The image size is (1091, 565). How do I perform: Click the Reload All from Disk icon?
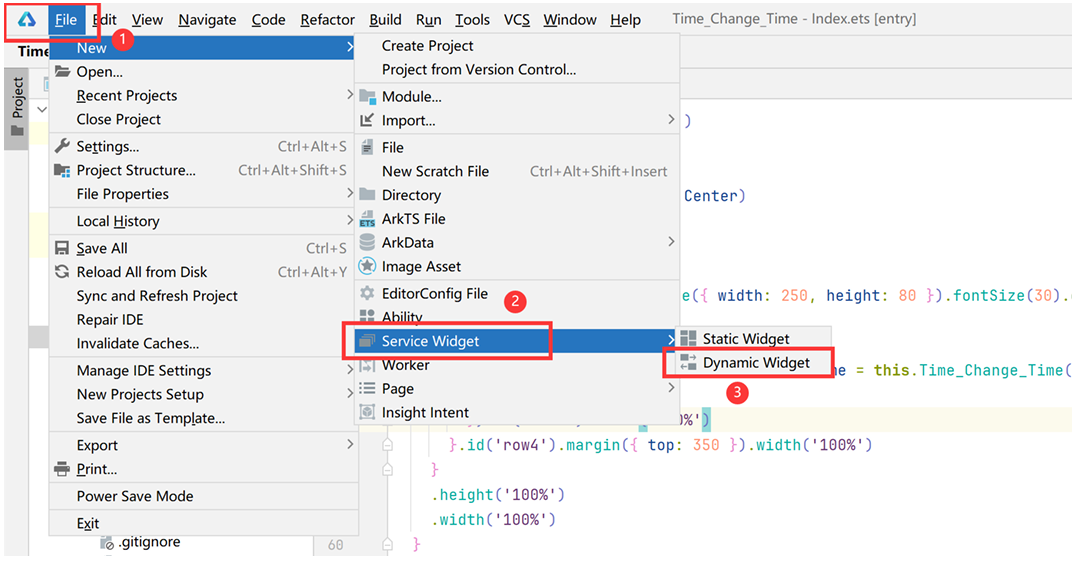pos(62,271)
